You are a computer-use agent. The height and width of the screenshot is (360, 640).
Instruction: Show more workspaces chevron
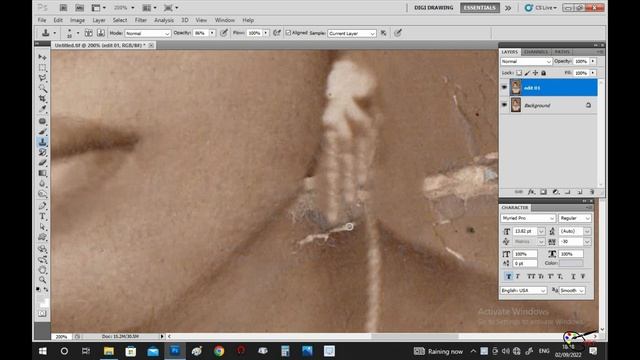coord(508,8)
